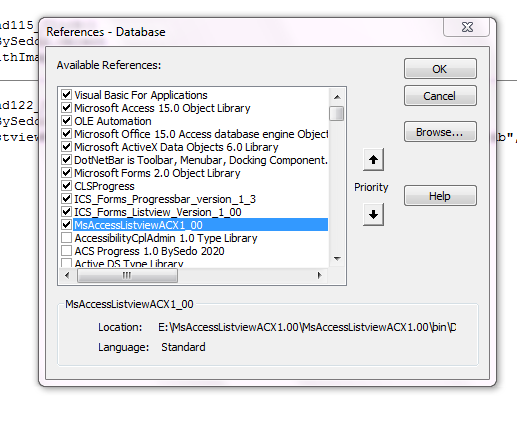Toggle ICS_Forms_Progressbar_version_1_3 checkbox
This screenshot has width=517, height=422.
click(x=66, y=199)
